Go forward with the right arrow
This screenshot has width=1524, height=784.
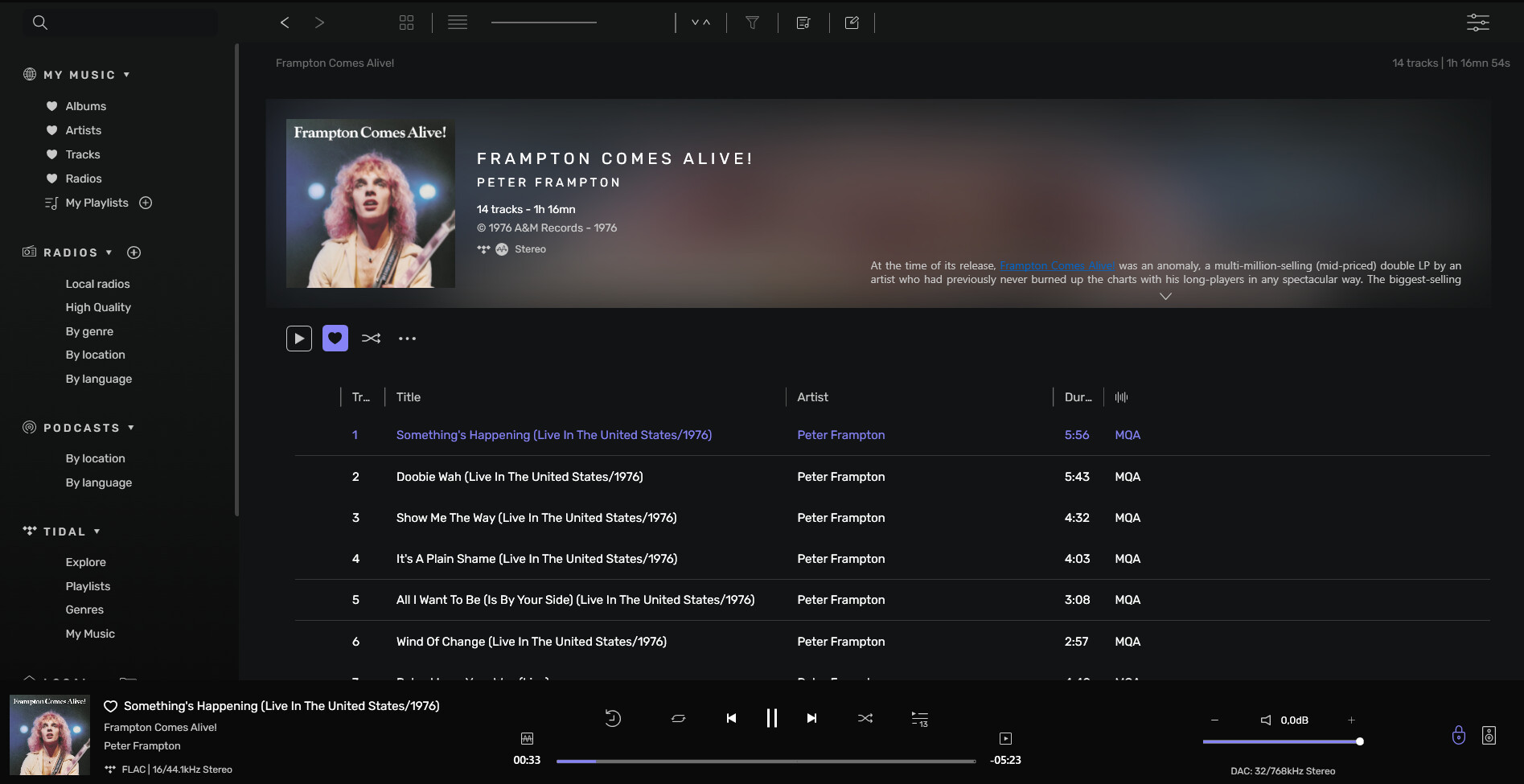319,23
